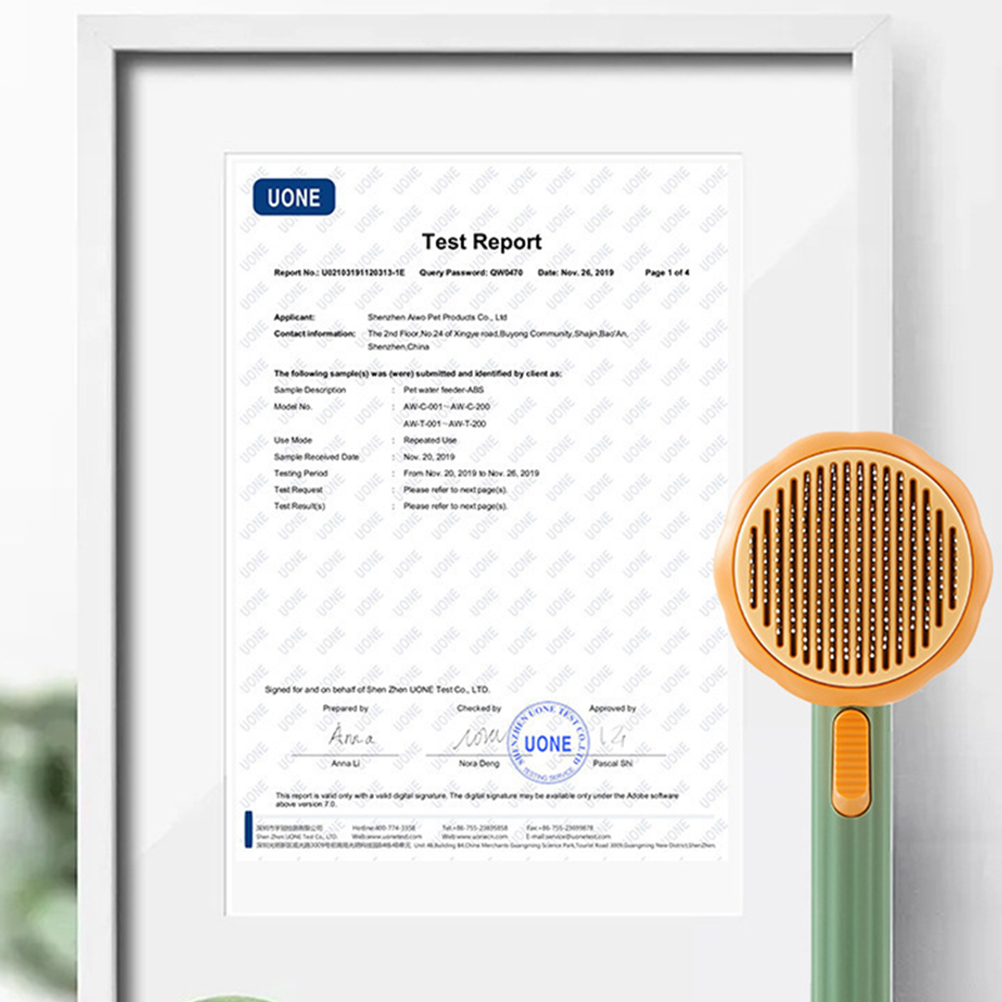Click the blue UONE logo
Image resolution: width=1002 pixels, height=1002 pixels.
[293, 197]
